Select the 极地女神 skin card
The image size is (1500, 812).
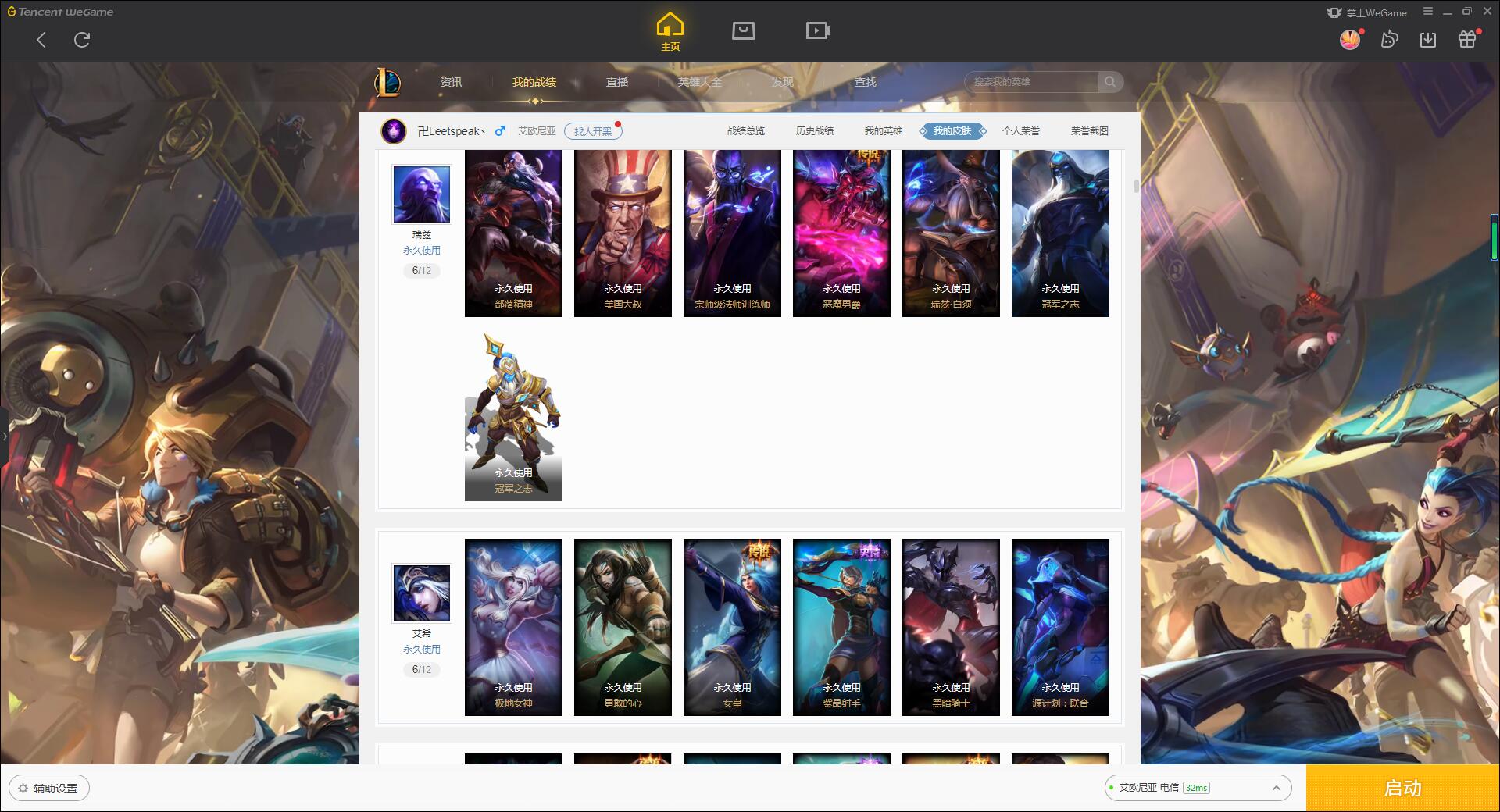513,627
